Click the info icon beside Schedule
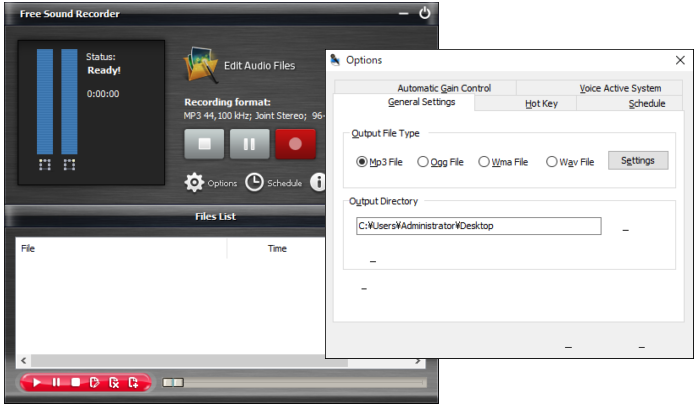 (x=319, y=182)
